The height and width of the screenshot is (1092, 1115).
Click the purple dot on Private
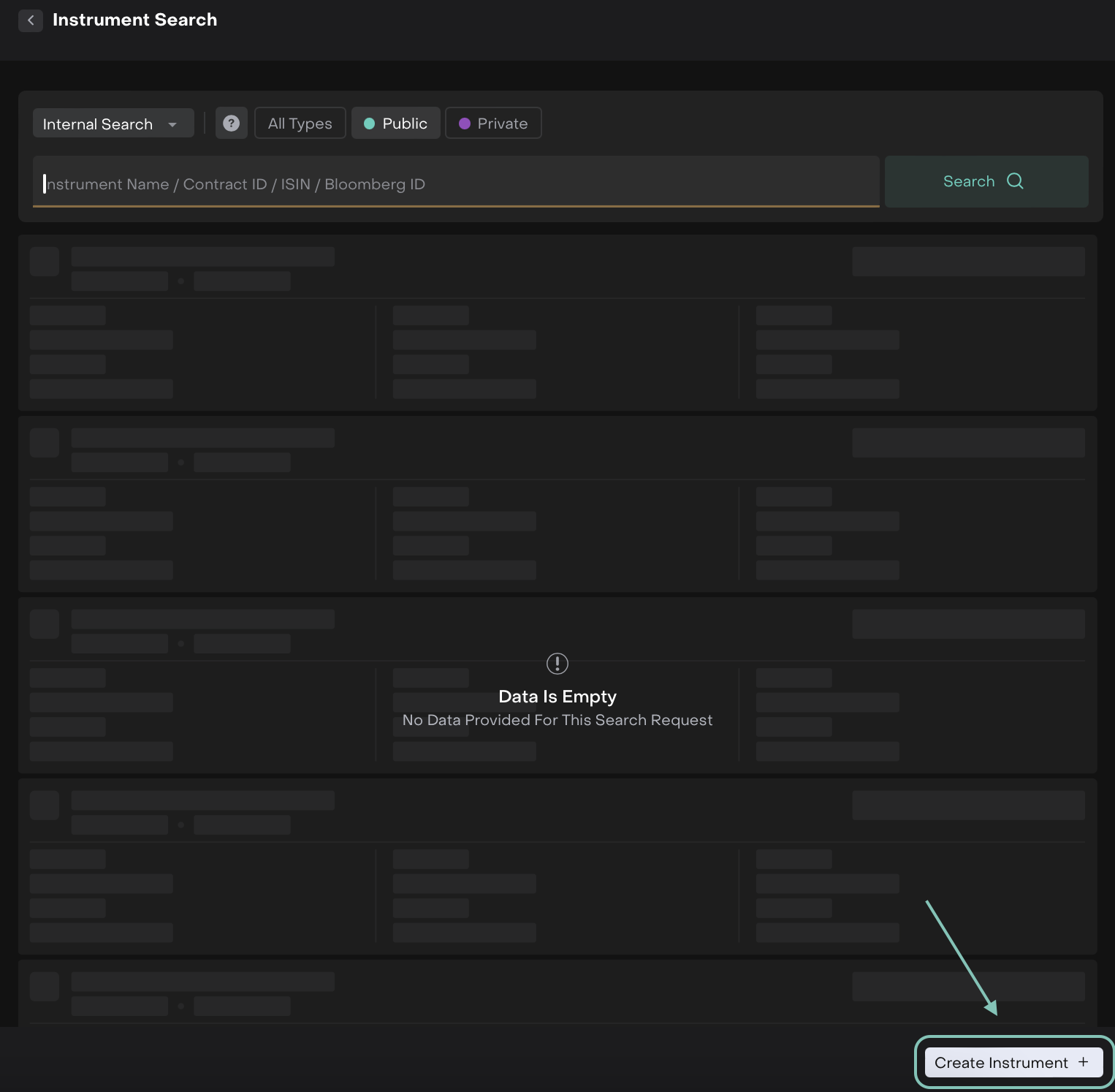(x=464, y=124)
